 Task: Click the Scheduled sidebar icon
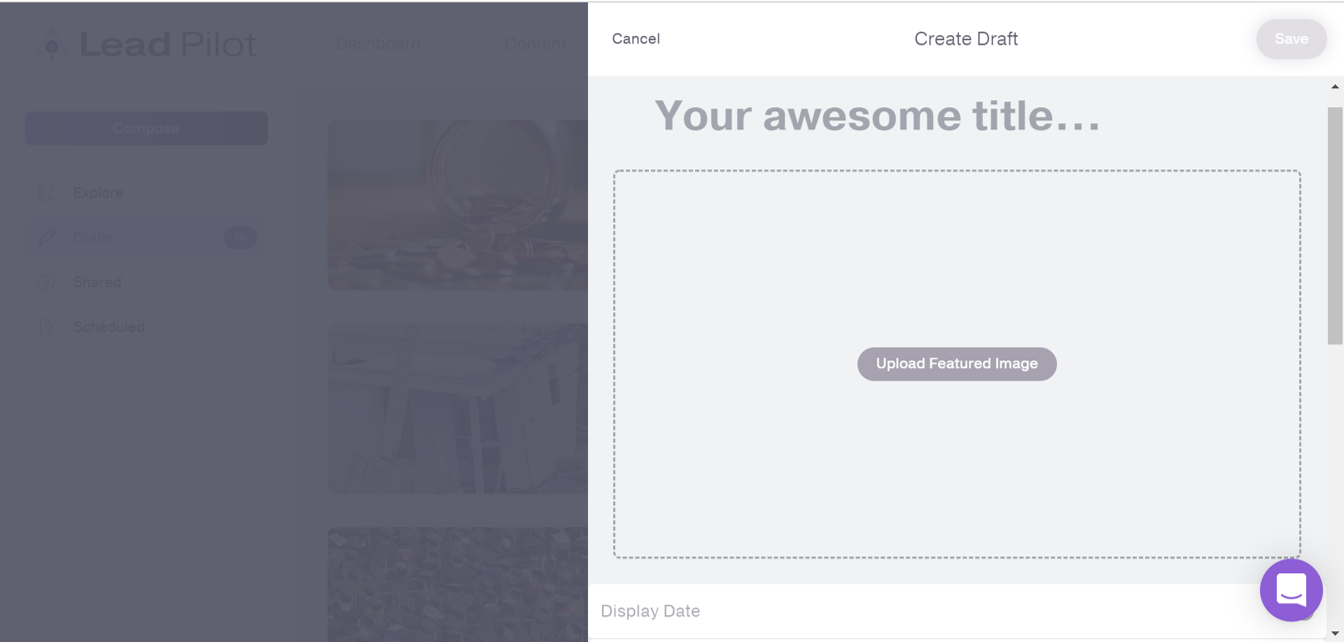pos(46,327)
